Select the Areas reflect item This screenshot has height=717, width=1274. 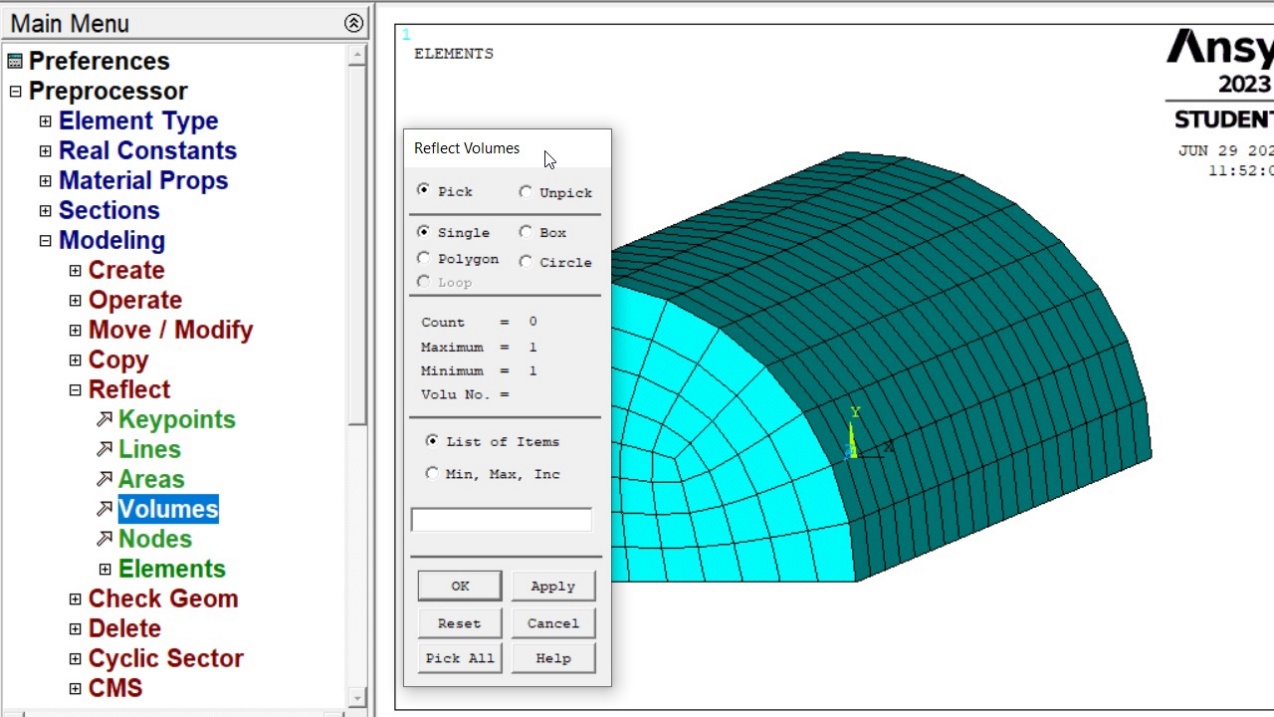point(151,479)
